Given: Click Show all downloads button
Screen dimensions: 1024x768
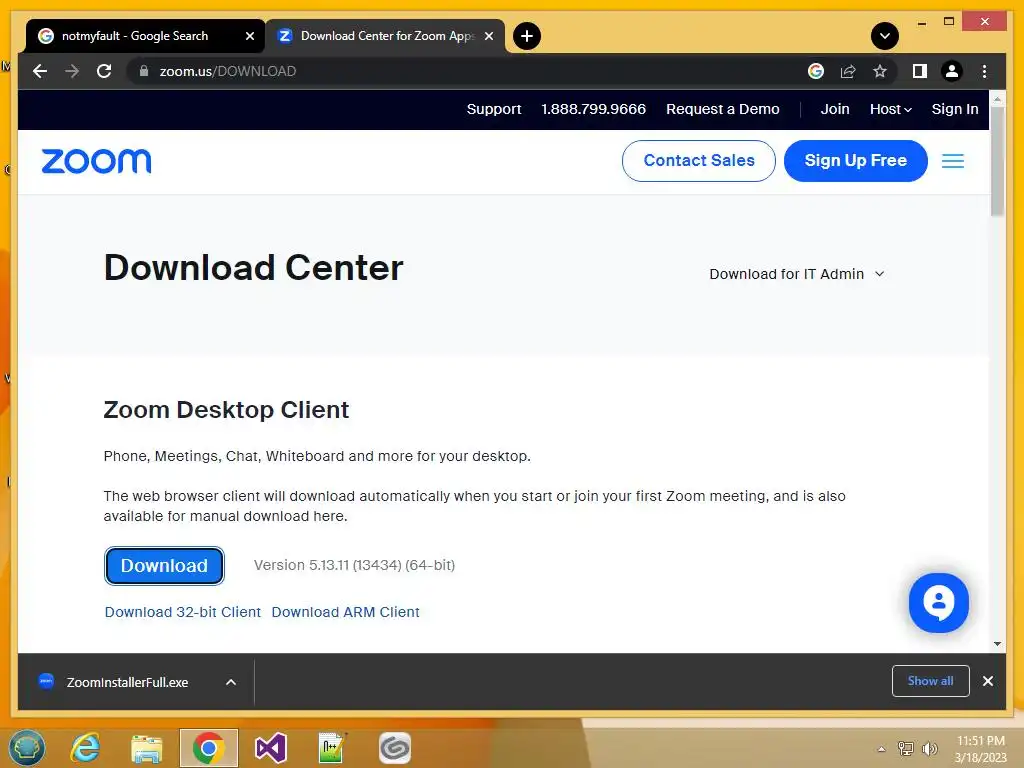Looking at the screenshot, I should (x=930, y=681).
